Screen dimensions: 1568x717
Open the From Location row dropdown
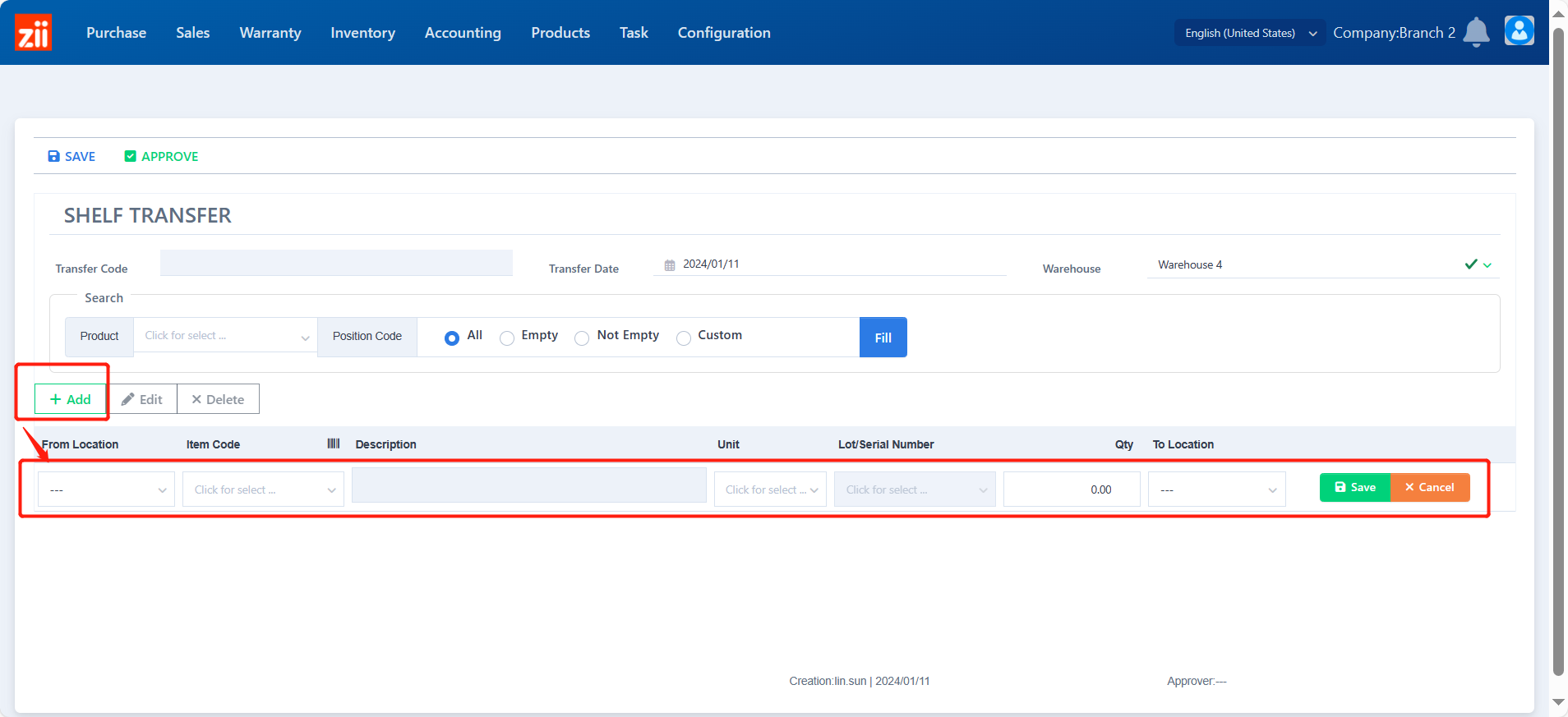pyautogui.click(x=106, y=489)
